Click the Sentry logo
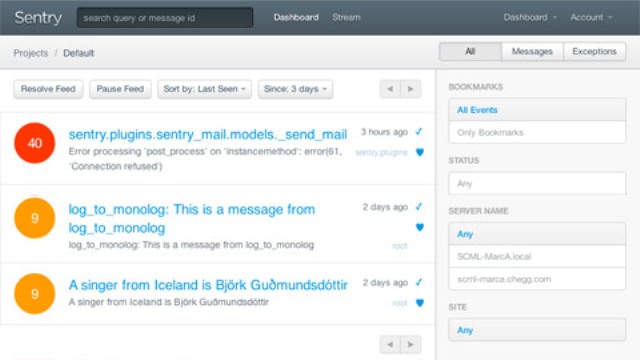This screenshot has width=640, height=360. coord(38,18)
